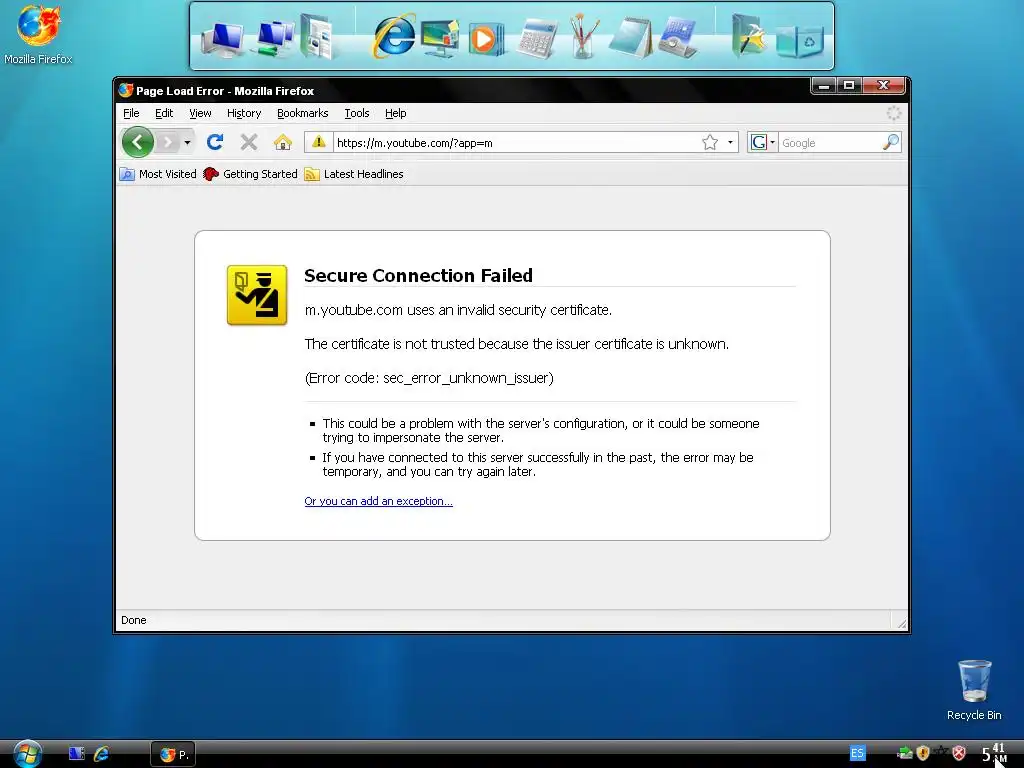The image size is (1024, 768).
Task: Click the ES language indicator in the tray
Action: click(x=857, y=753)
